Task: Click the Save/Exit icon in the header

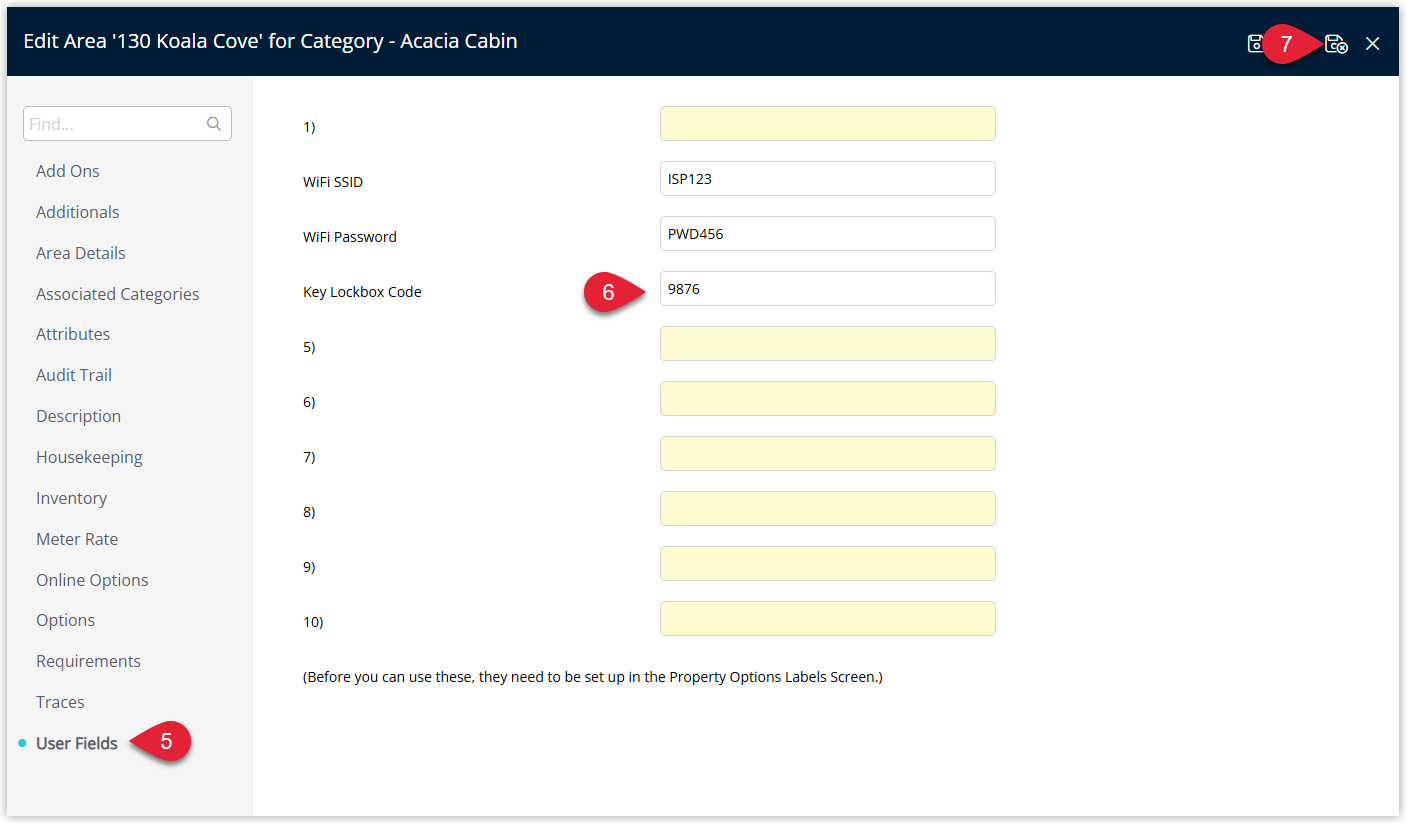Action: pos(1336,44)
